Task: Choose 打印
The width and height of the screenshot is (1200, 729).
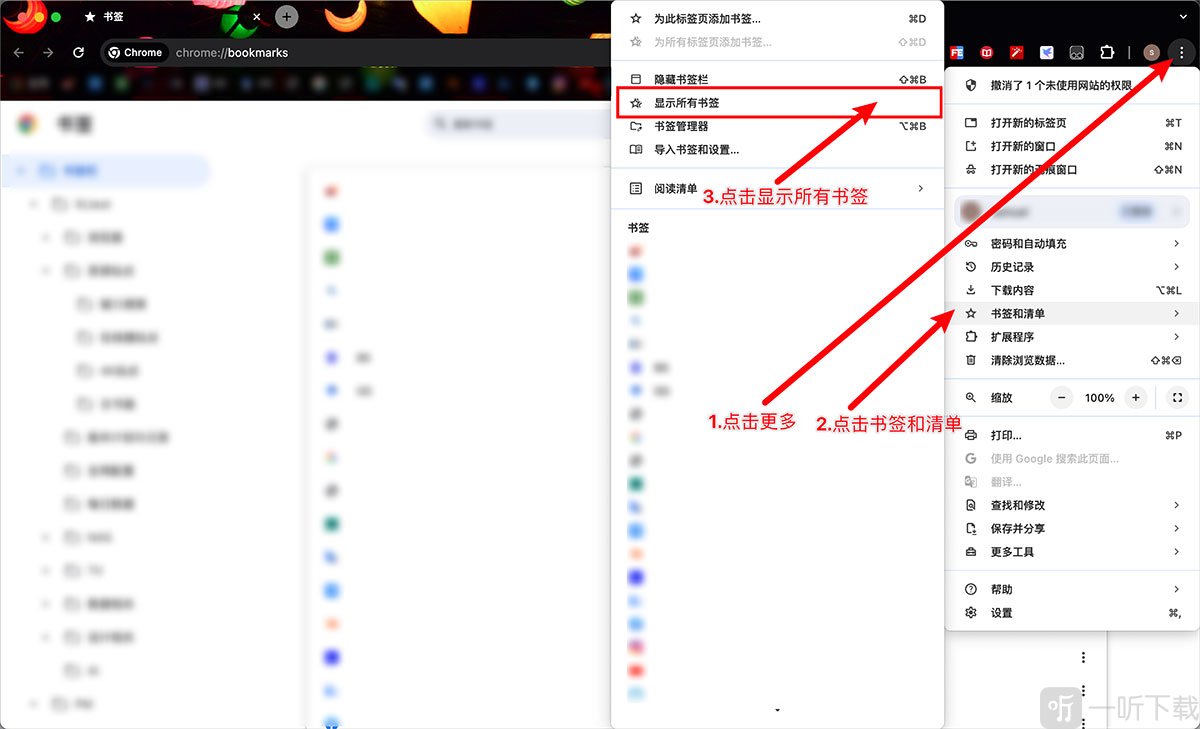Action: point(1073,435)
